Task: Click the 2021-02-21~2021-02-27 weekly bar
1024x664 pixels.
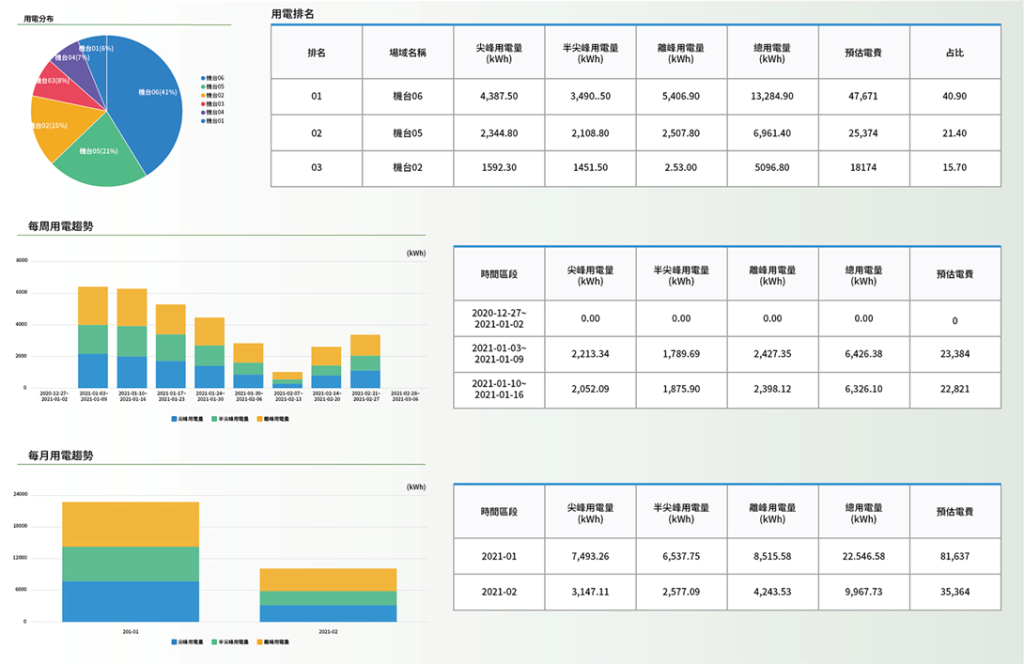Action: click(x=365, y=362)
